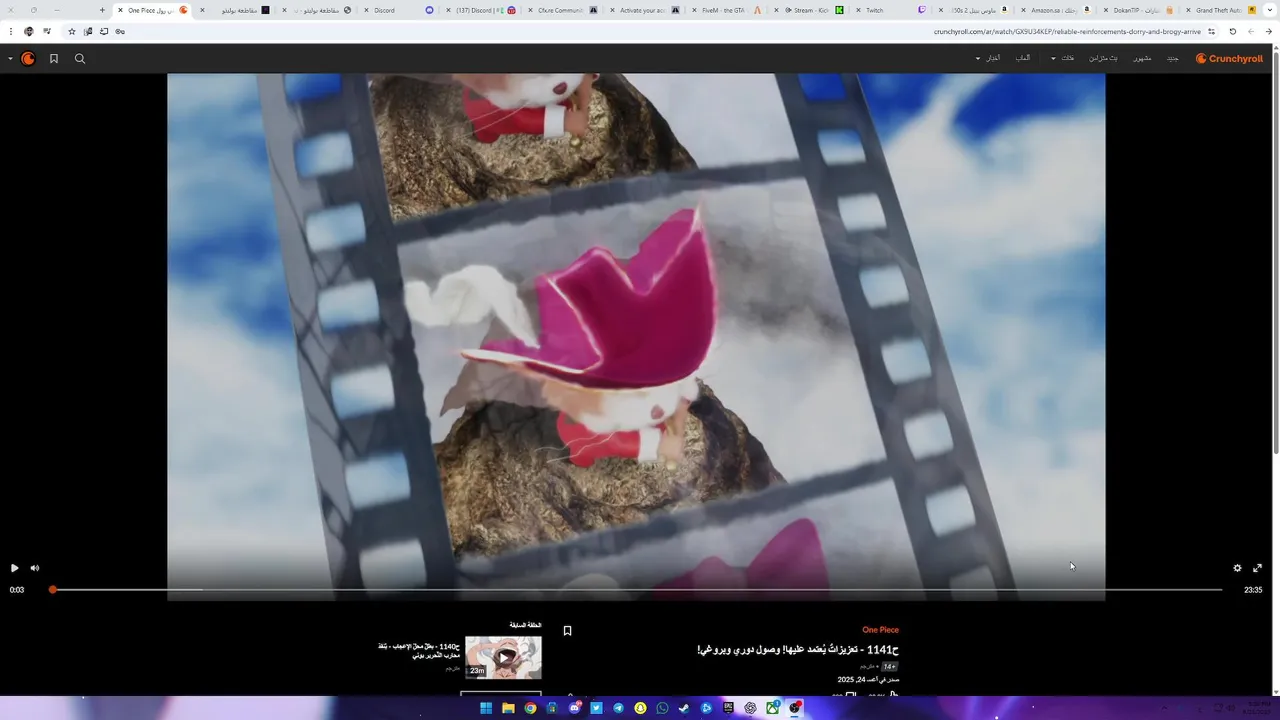Screen dimensions: 1280x720
Task: Open ChatGPT from the taskbar
Action: click(x=750, y=708)
